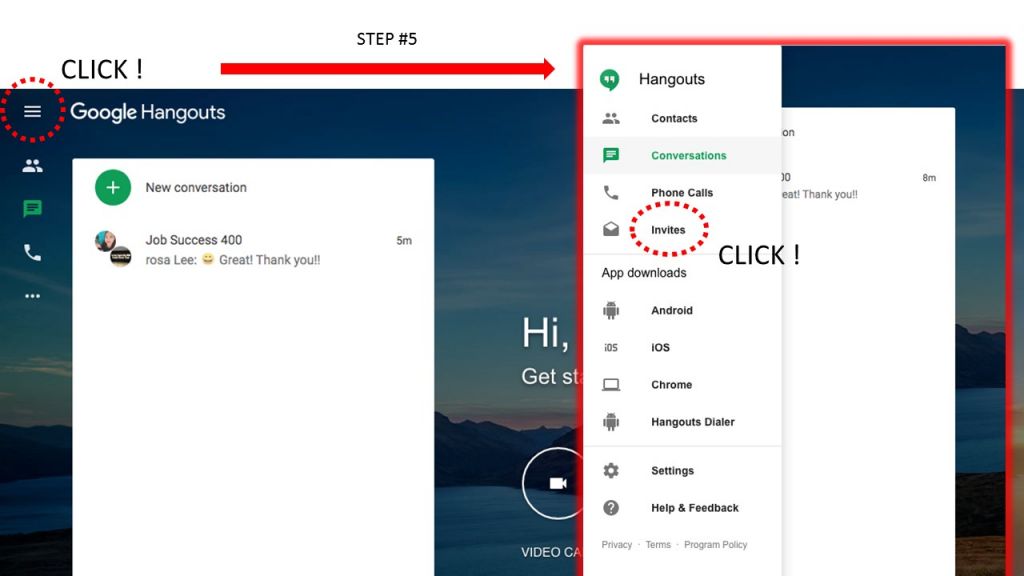
Task: Open the Program Policy link
Action: pos(715,545)
